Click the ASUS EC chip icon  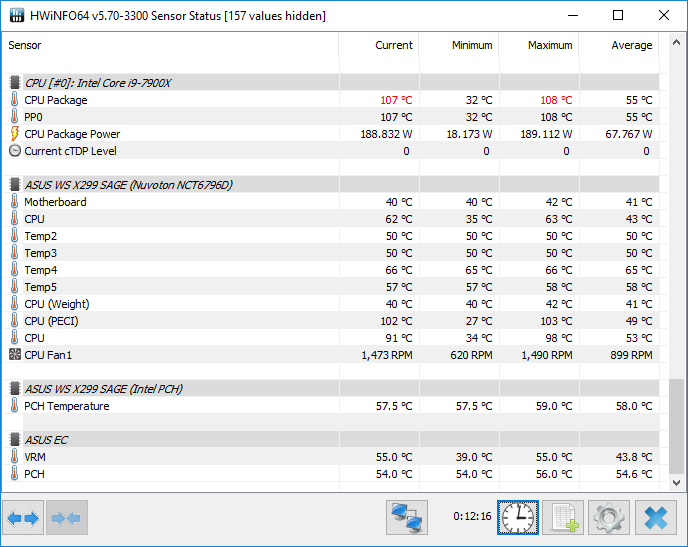(x=15, y=439)
